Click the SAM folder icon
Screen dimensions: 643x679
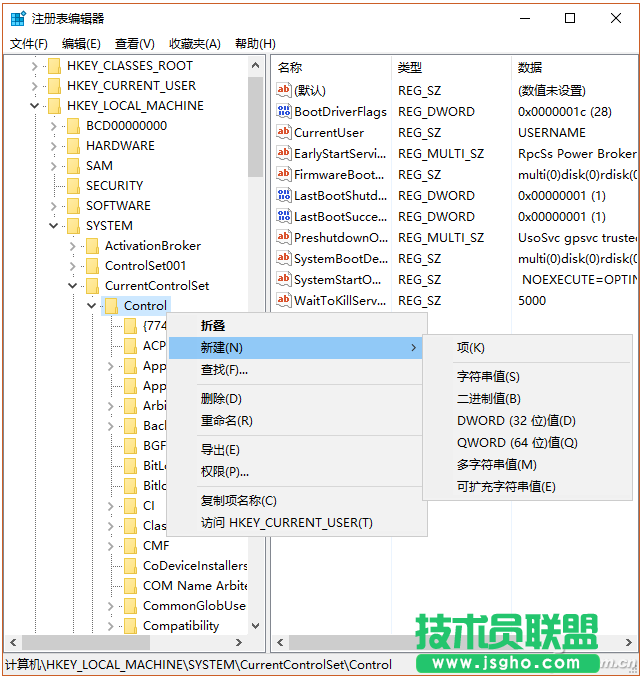pos(74,166)
